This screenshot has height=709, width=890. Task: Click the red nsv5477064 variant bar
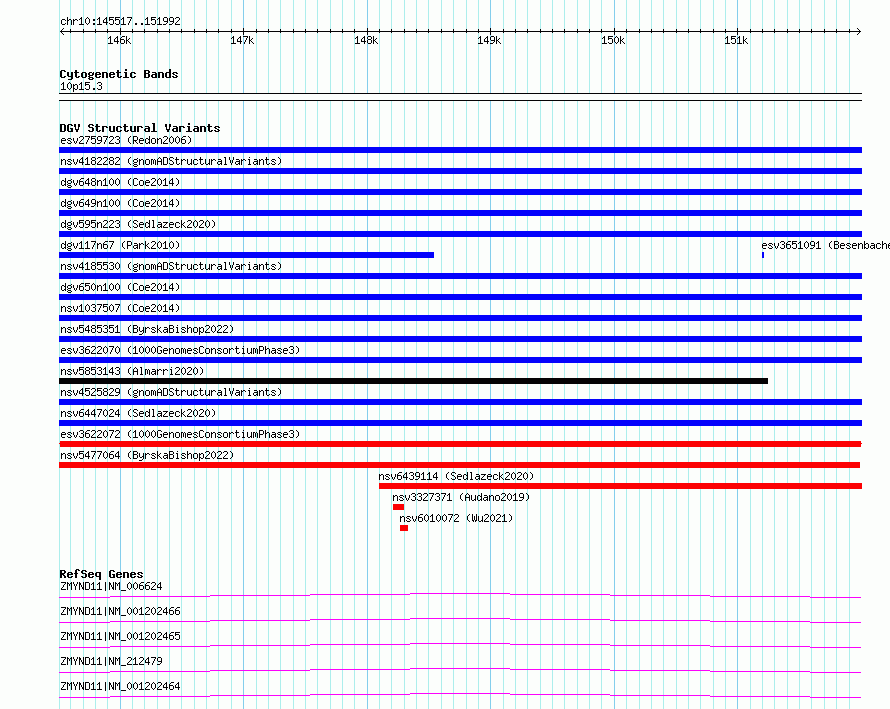460,465
